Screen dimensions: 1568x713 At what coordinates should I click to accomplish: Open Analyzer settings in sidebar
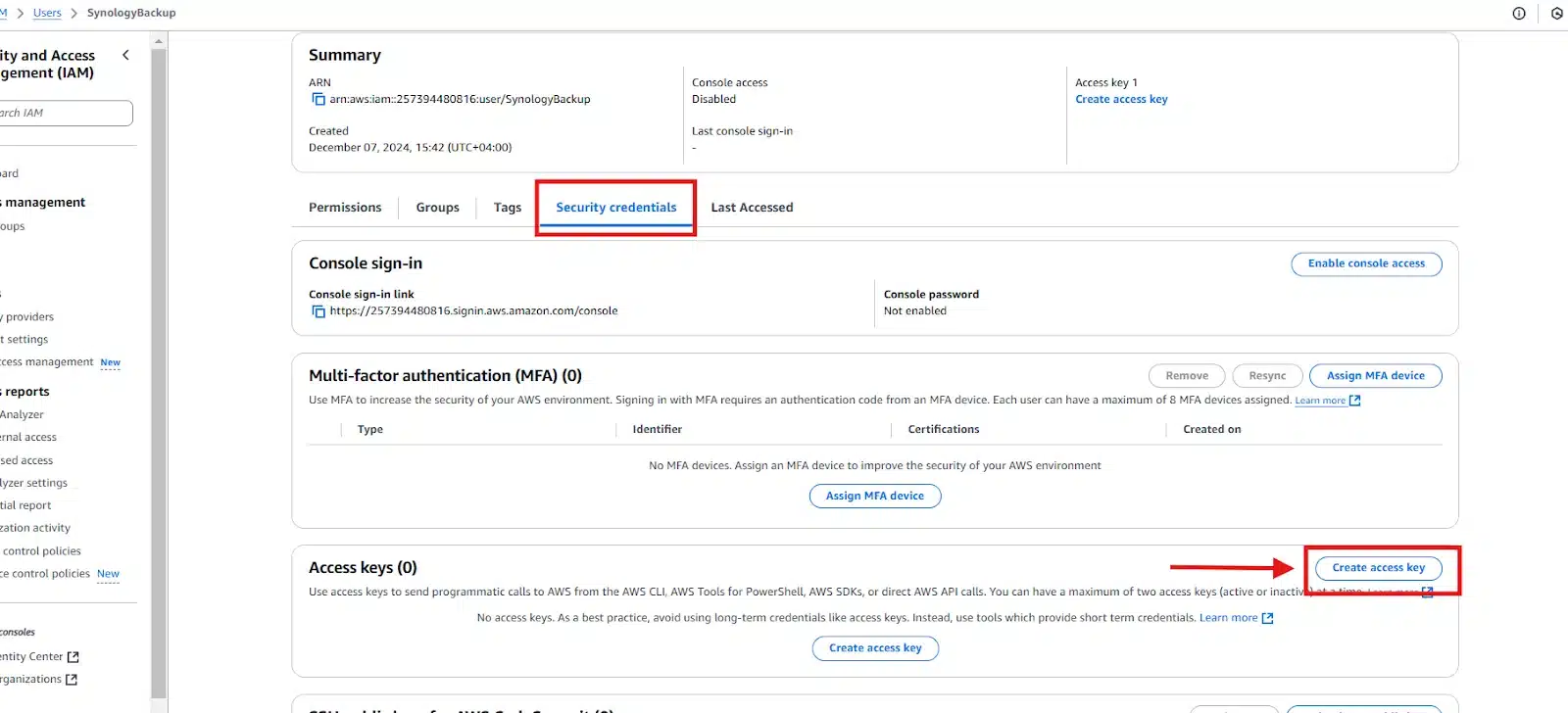(33, 483)
